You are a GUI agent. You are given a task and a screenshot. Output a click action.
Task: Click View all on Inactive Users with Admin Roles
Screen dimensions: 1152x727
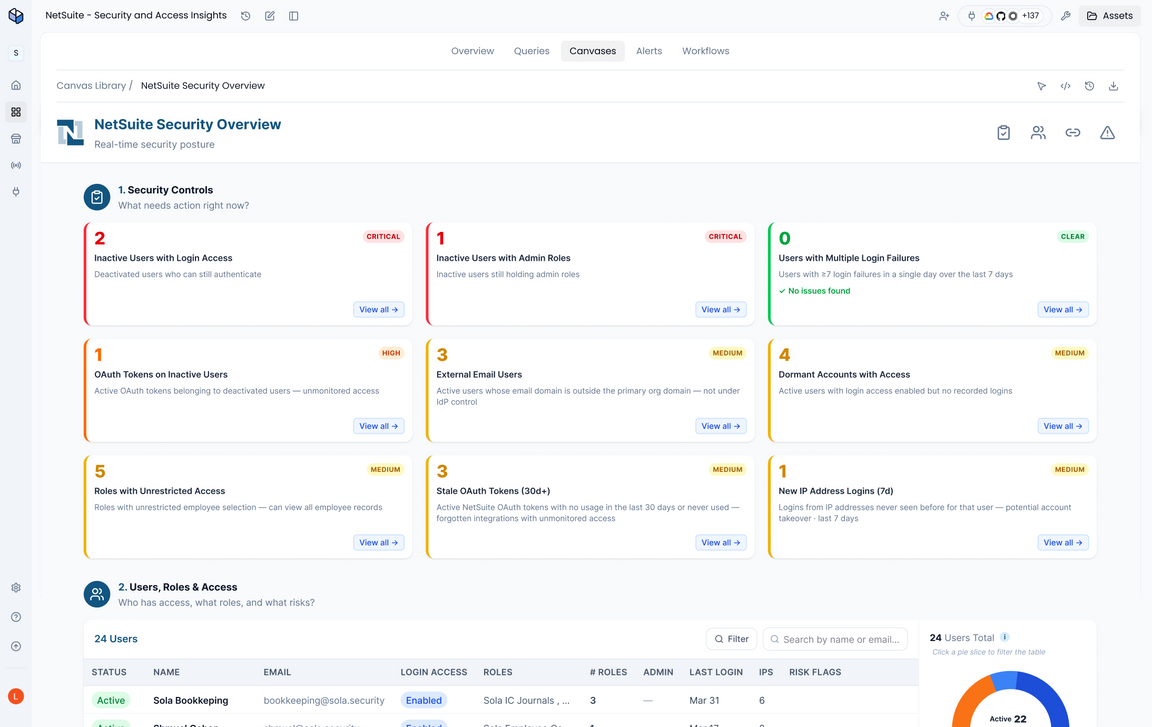point(720,310)
